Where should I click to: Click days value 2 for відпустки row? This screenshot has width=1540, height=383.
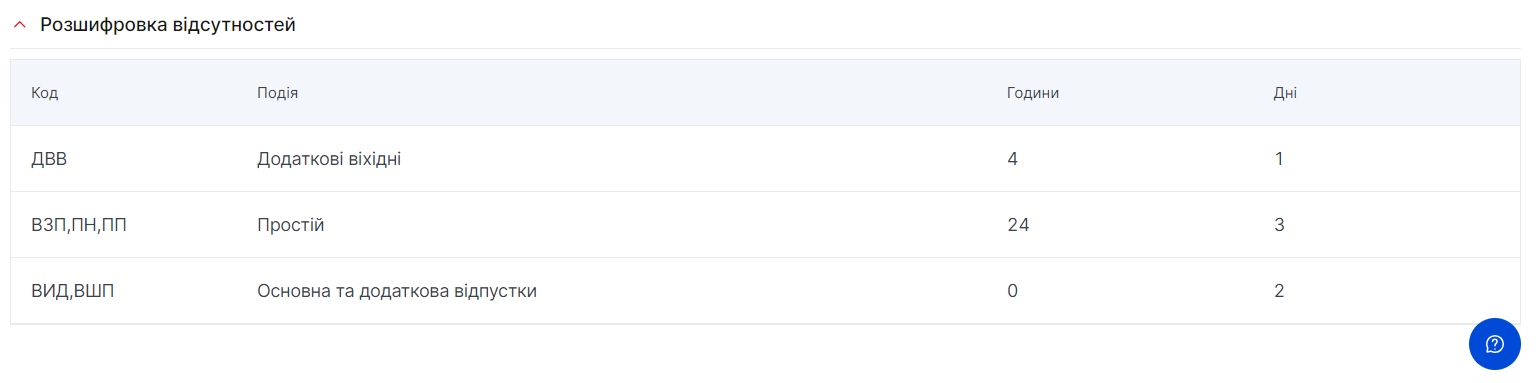(x=1279, y=291)
